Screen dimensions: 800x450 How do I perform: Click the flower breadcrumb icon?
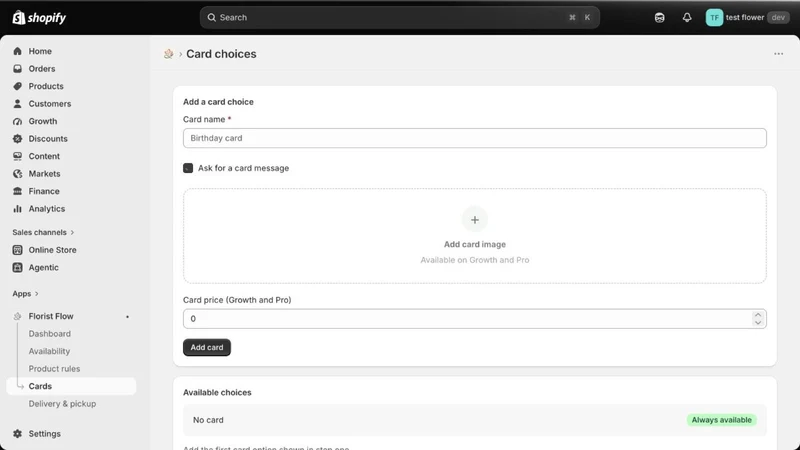pyautogui.click(x=168, y=54)
